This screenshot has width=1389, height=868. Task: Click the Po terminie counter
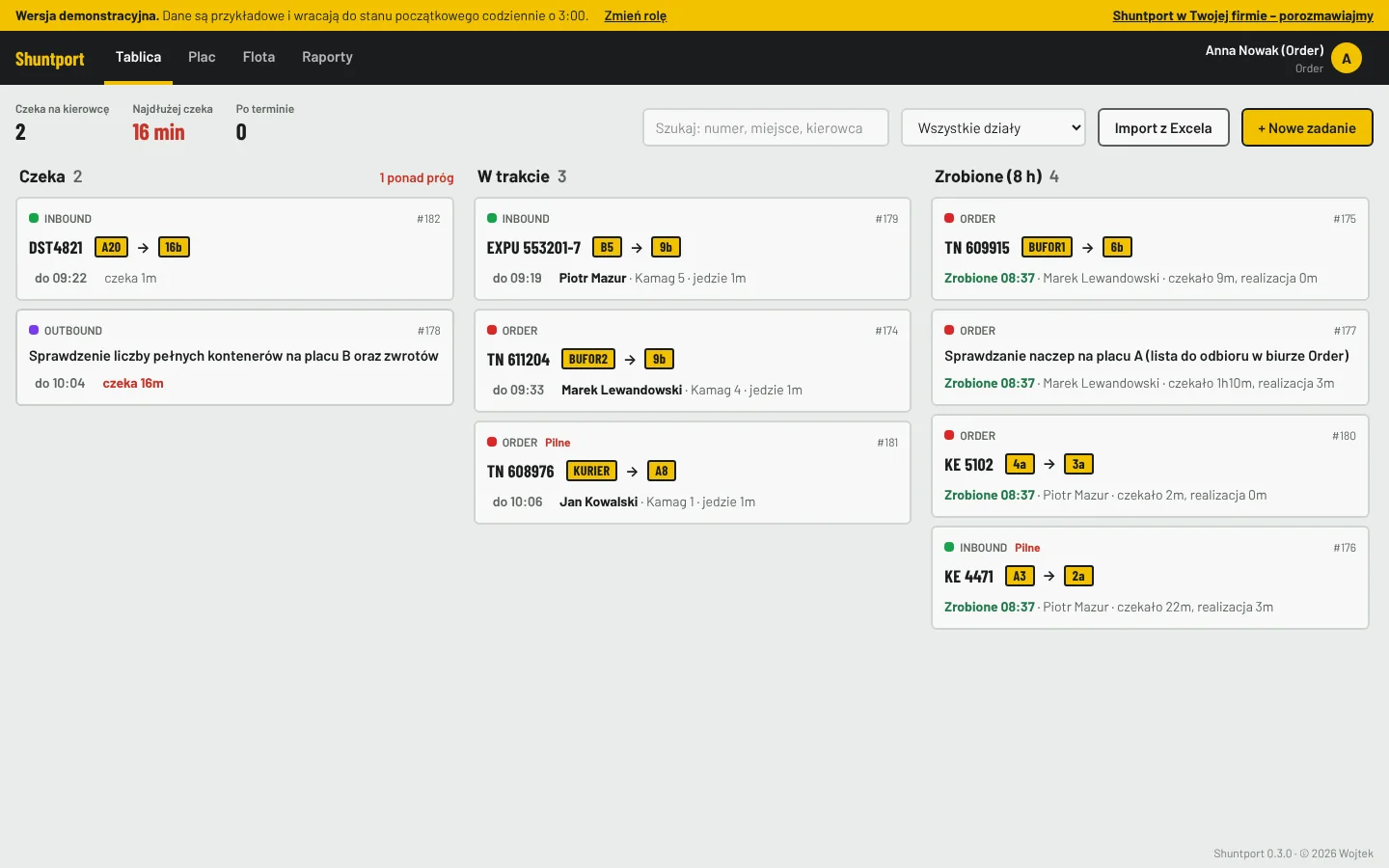tap(265, 123)
